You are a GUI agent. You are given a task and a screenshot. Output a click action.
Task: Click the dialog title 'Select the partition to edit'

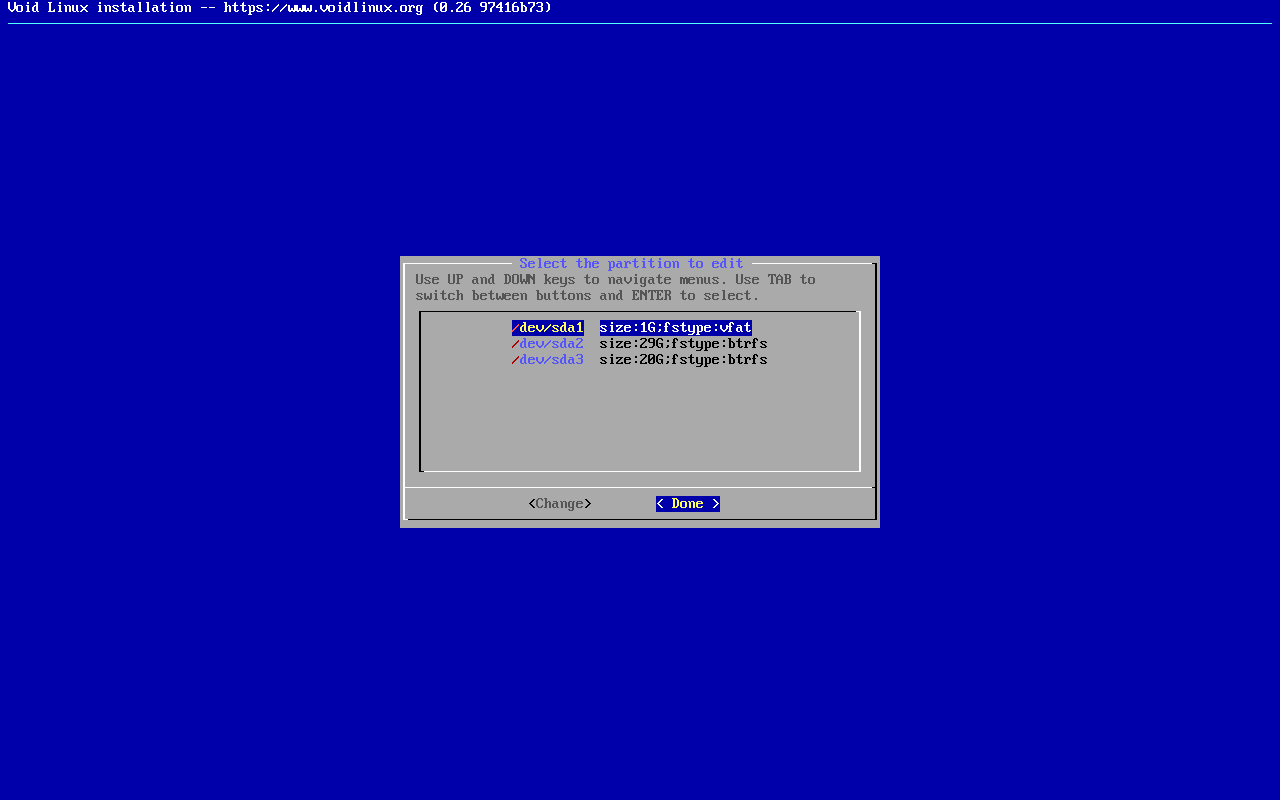click(x=631, y=264)
